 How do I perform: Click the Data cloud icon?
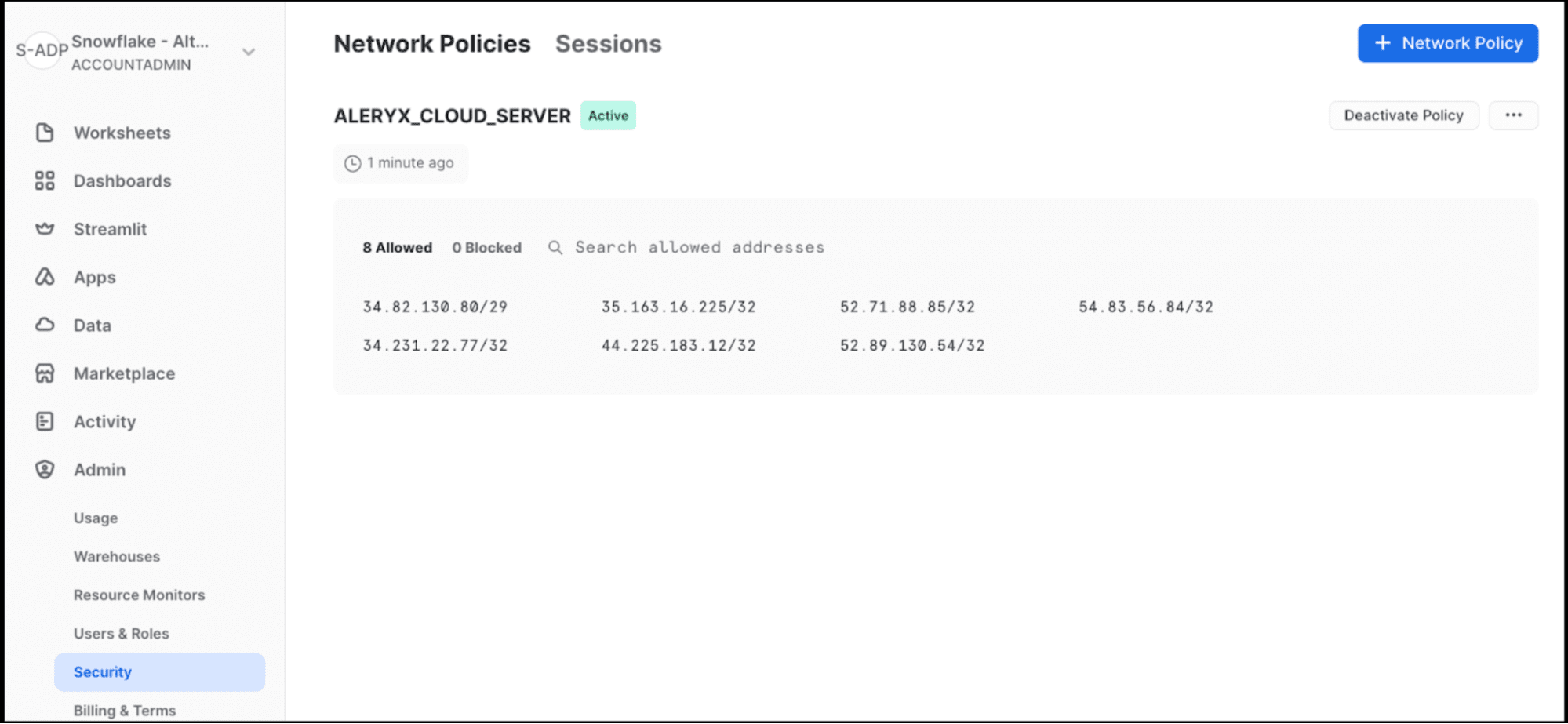click(x=45, y=325)
